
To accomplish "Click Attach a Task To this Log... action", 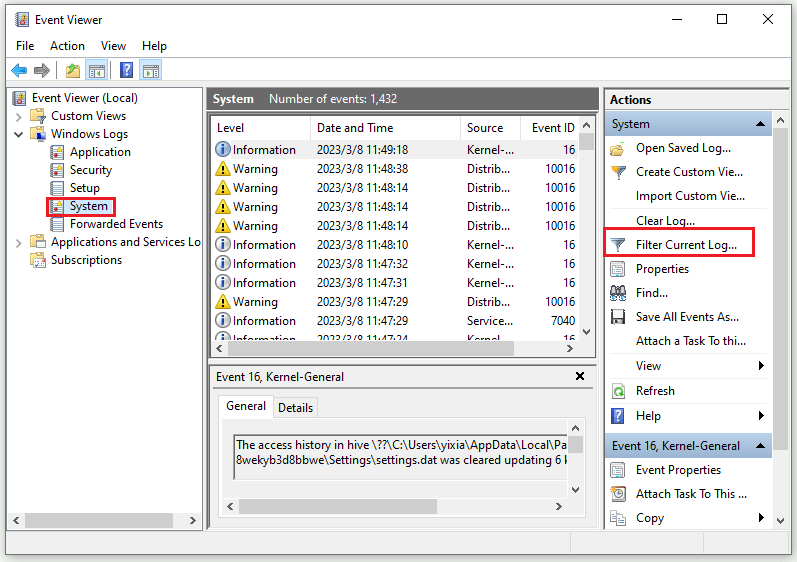I will point(691,341).
